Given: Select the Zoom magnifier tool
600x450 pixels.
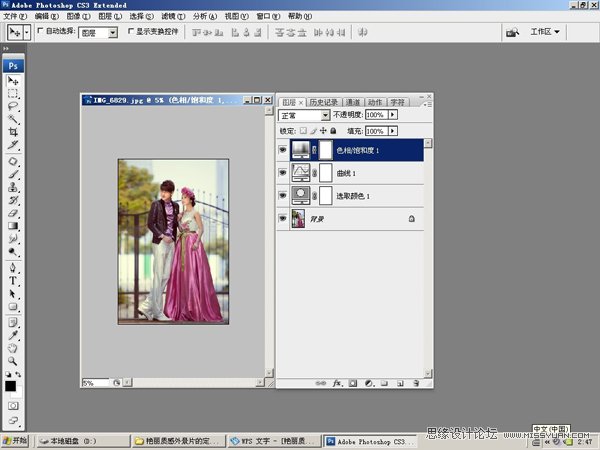Looking at the screenshot, I should 13,361.
